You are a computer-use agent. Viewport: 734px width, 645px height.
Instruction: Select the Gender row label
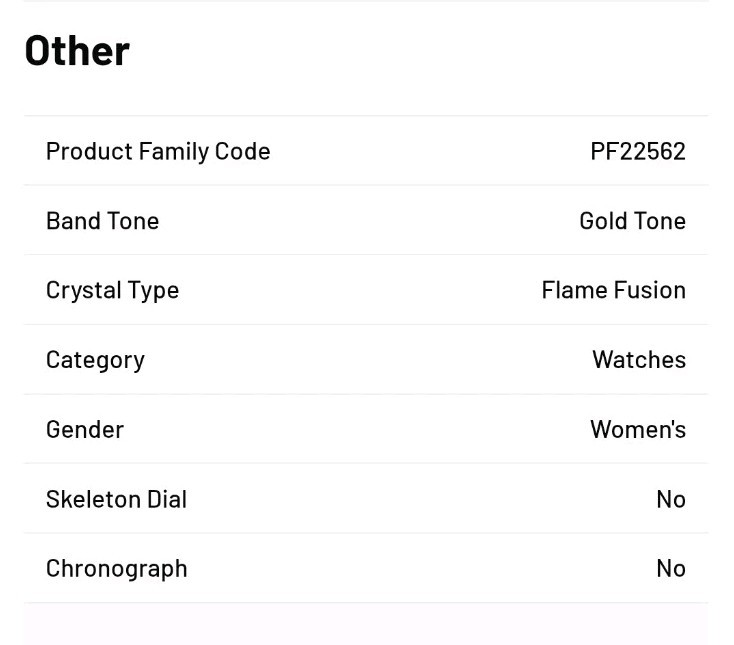coord(85,430)
